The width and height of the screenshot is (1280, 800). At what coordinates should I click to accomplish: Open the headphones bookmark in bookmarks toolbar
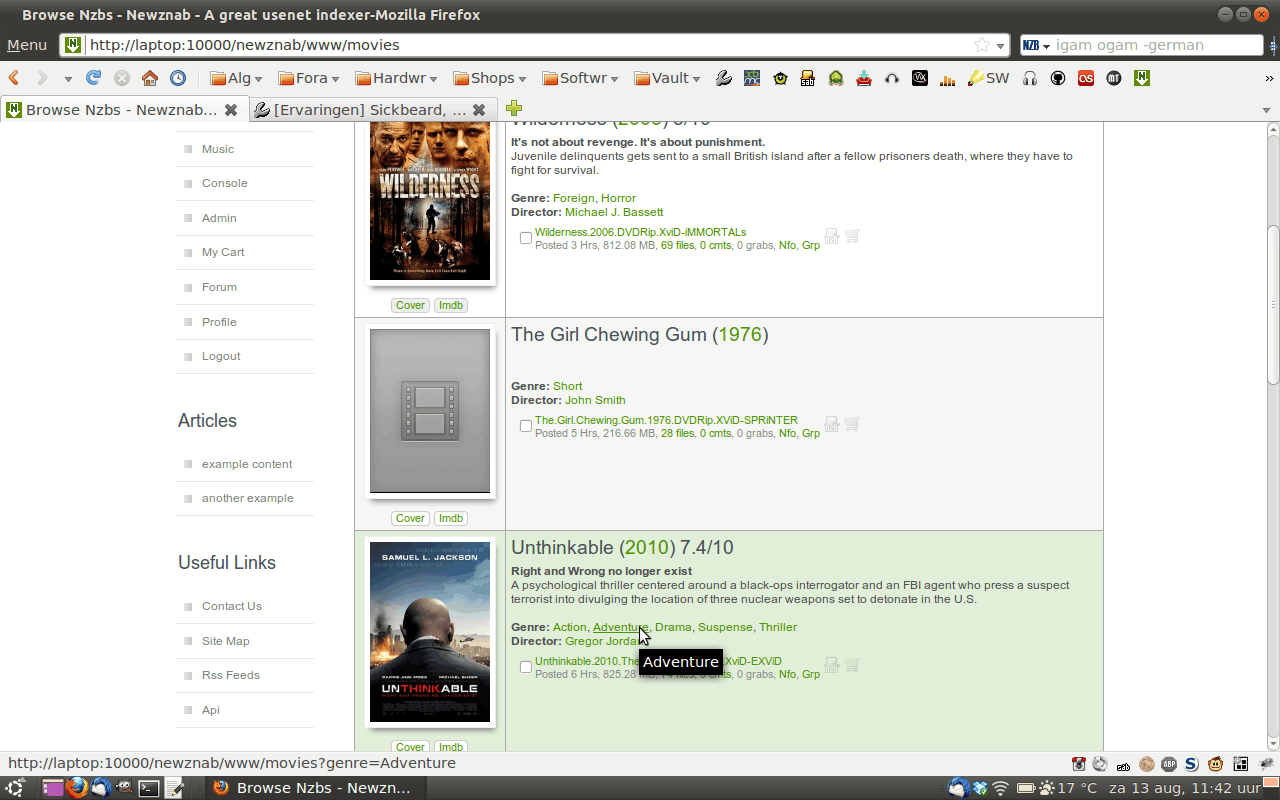[1030, 78]
